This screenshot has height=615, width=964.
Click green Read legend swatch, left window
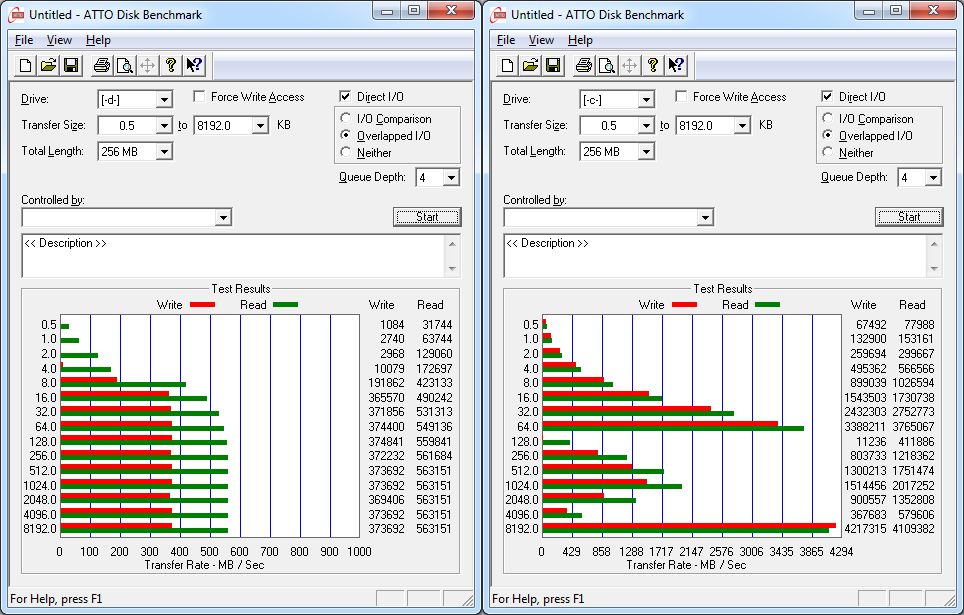[x=285, y=304]
